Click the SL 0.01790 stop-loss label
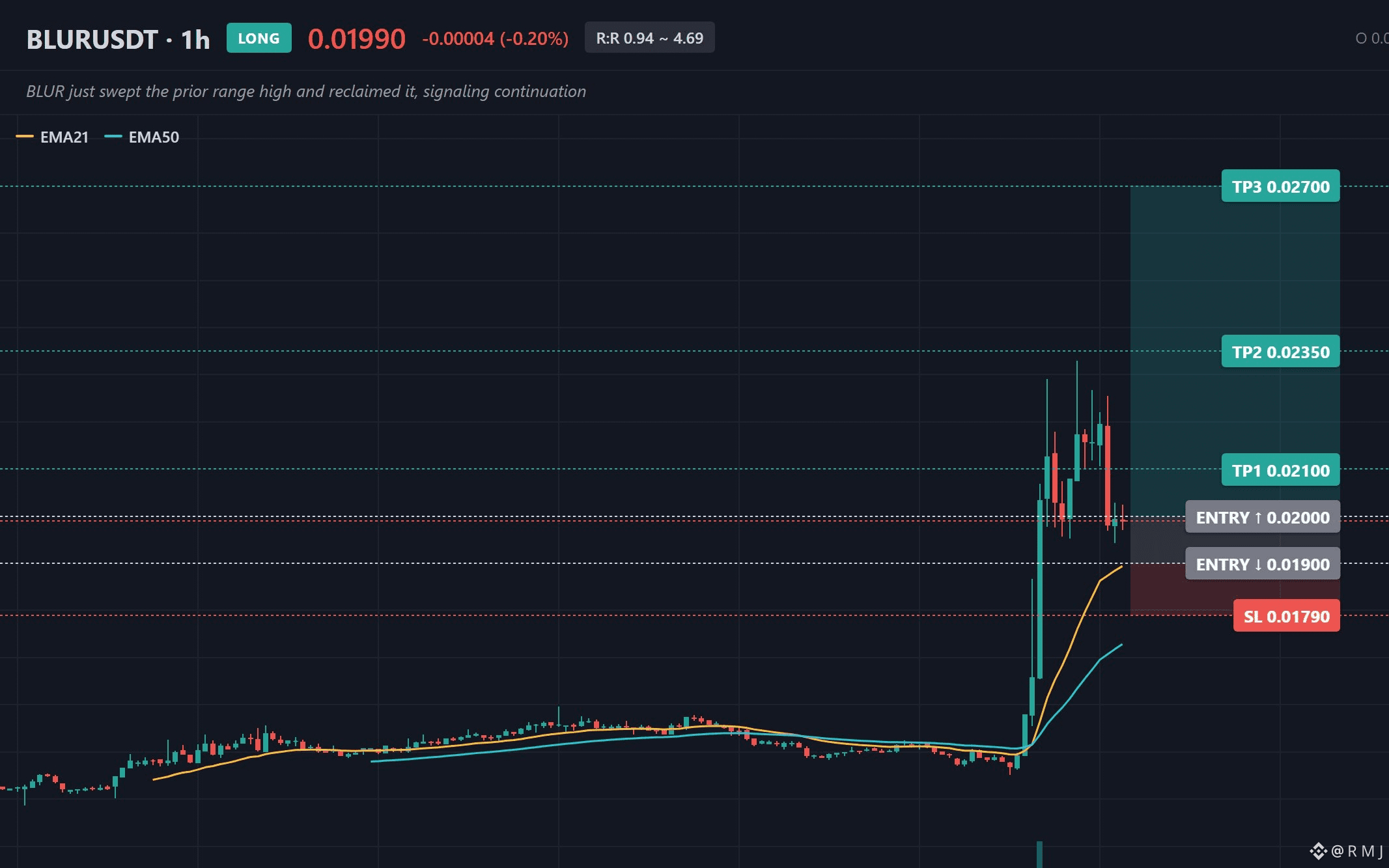The image size is (1389, 868). pyautogui.click(x=1286, y=617)
